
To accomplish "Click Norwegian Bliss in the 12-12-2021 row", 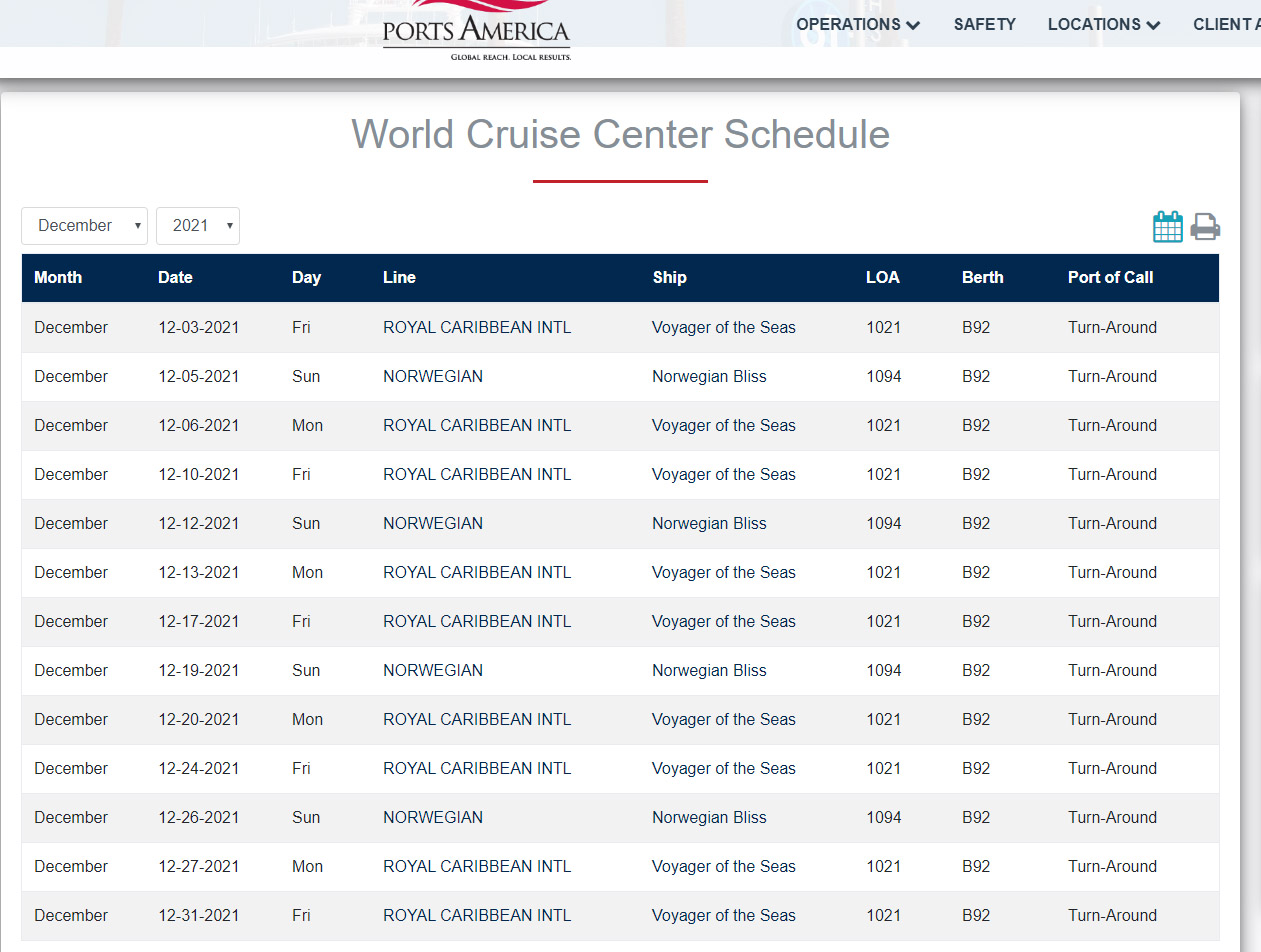I will coord(709,523).
